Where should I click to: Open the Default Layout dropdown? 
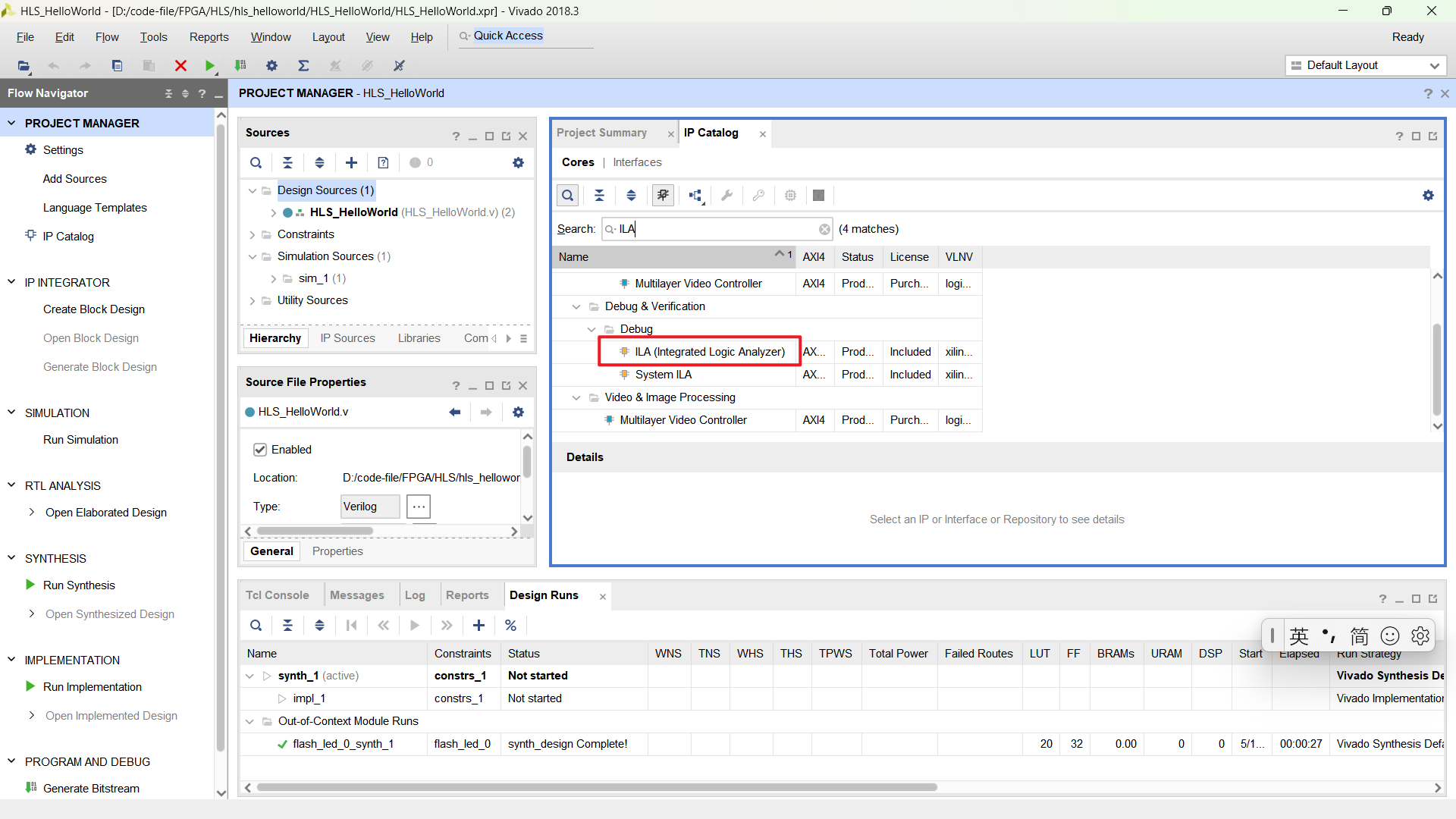(x=1366, y=65)
